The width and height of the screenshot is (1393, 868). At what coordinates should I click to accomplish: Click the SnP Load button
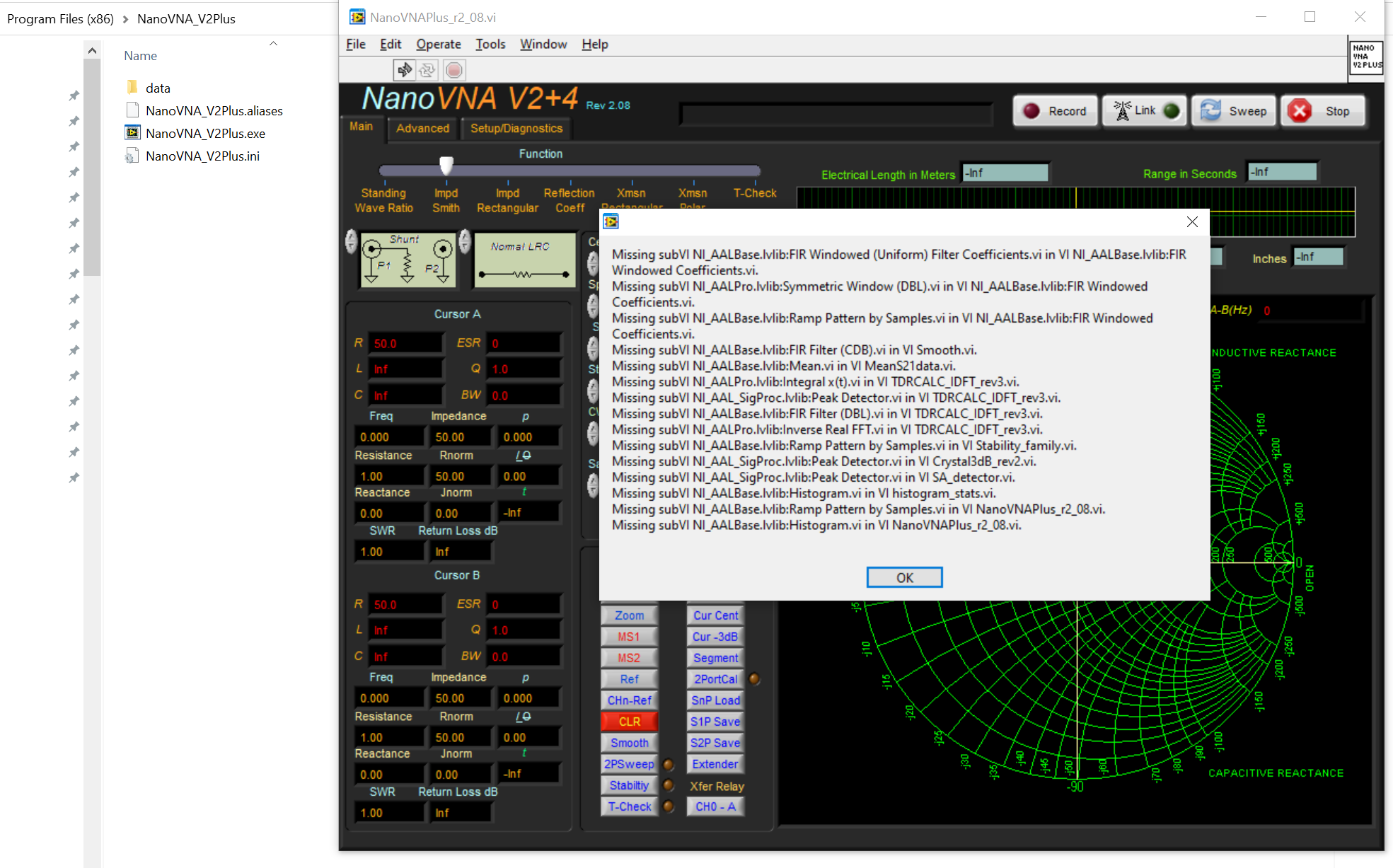tap(715, 700)
